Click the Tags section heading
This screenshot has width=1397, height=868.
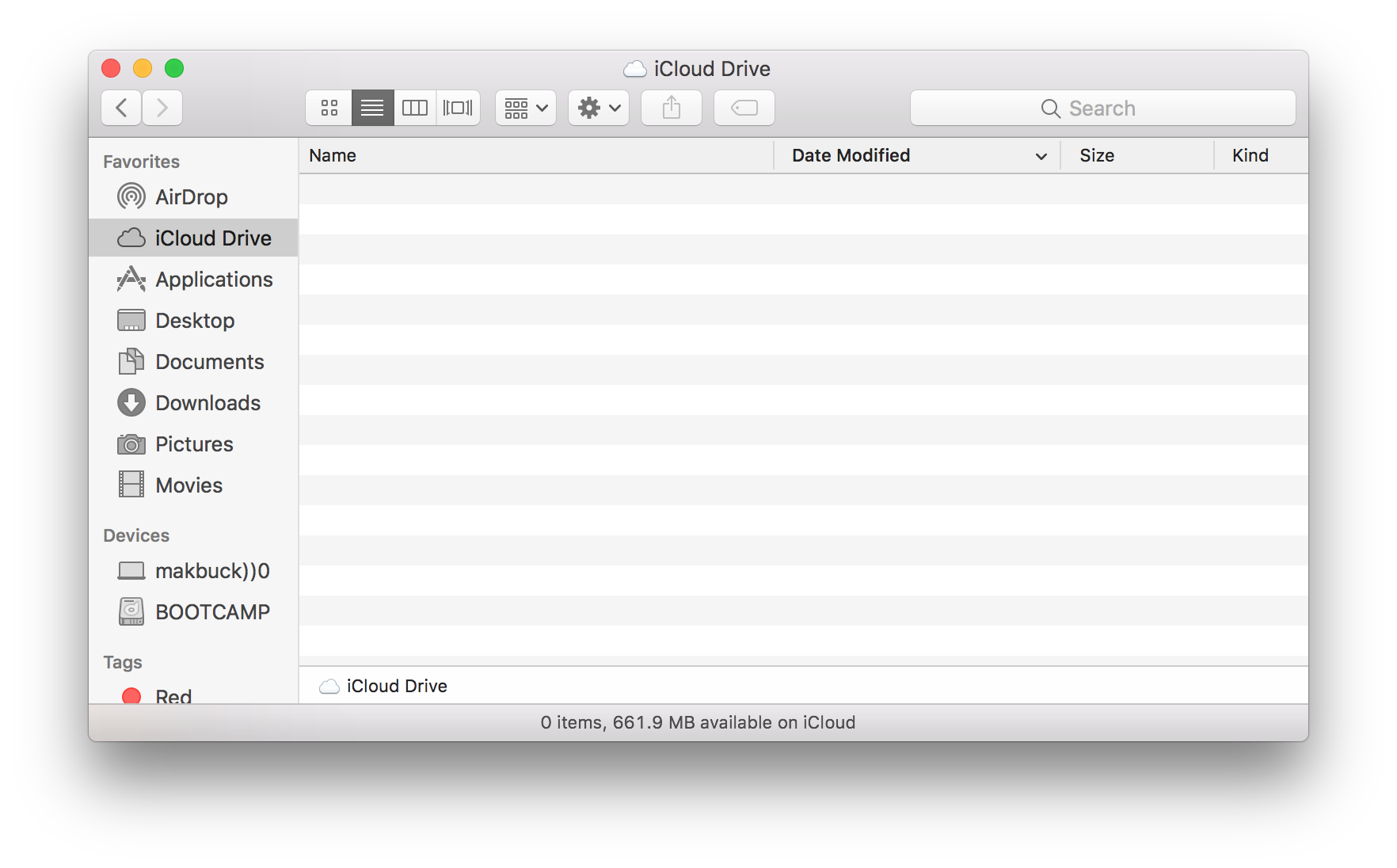pyautogui.click(x=123, y=662)
